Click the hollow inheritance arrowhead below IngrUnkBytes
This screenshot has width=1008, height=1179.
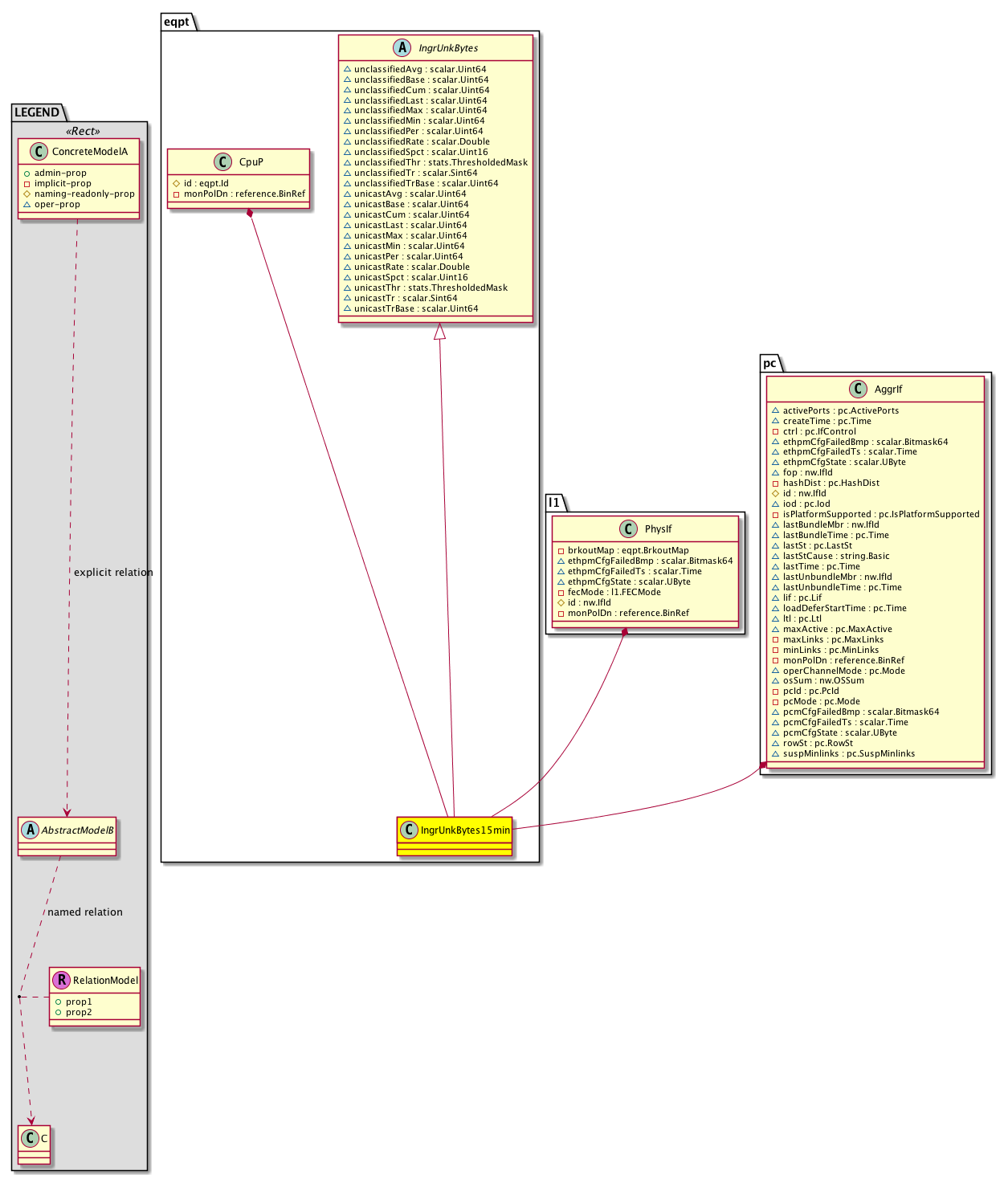pyautogui.click(x=439, y=331)
